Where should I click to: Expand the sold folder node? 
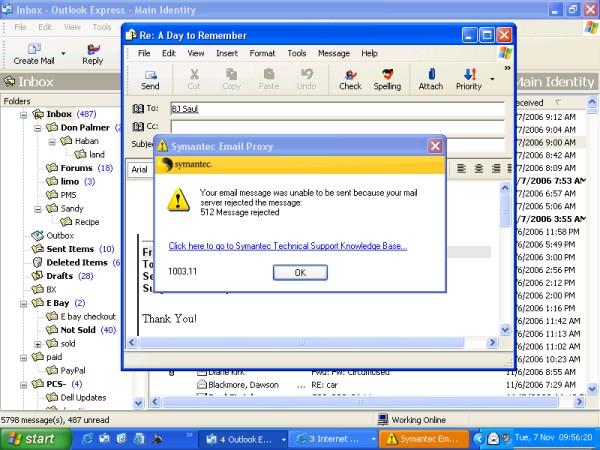pyautogui.click(x=38, y=344)
